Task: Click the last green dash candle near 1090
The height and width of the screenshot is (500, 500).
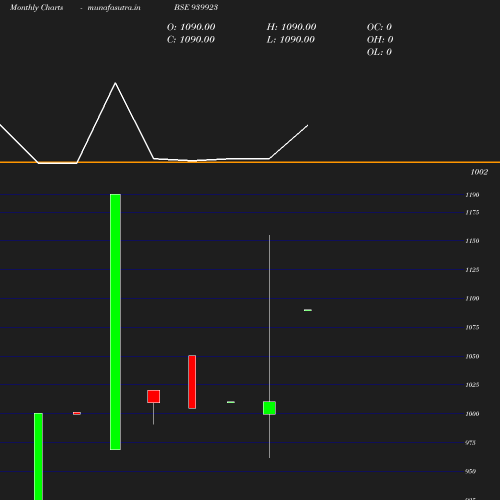Action: click(x=308, y=310)
